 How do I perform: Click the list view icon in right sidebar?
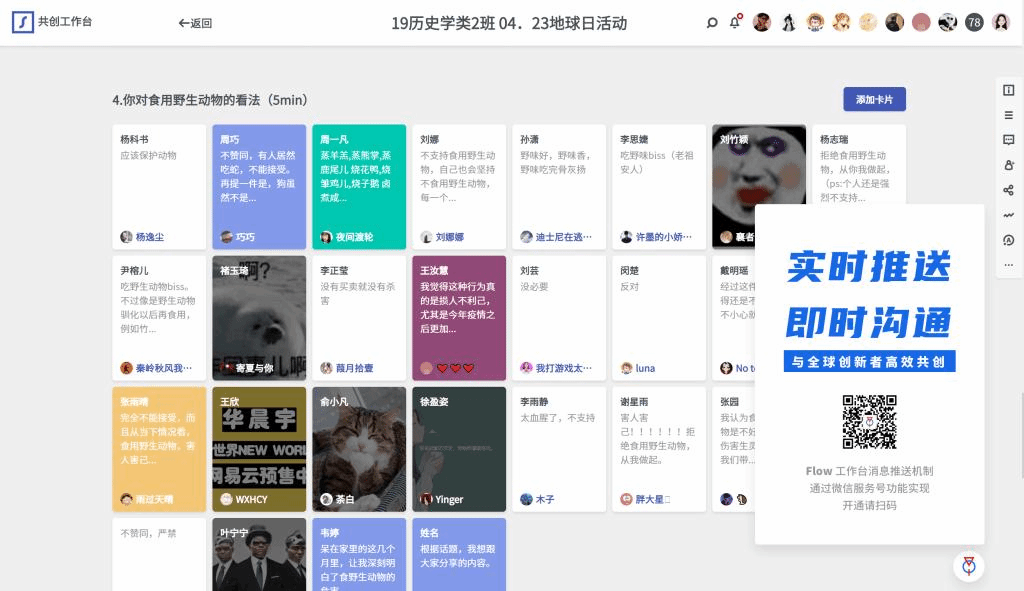[1008, 115]
